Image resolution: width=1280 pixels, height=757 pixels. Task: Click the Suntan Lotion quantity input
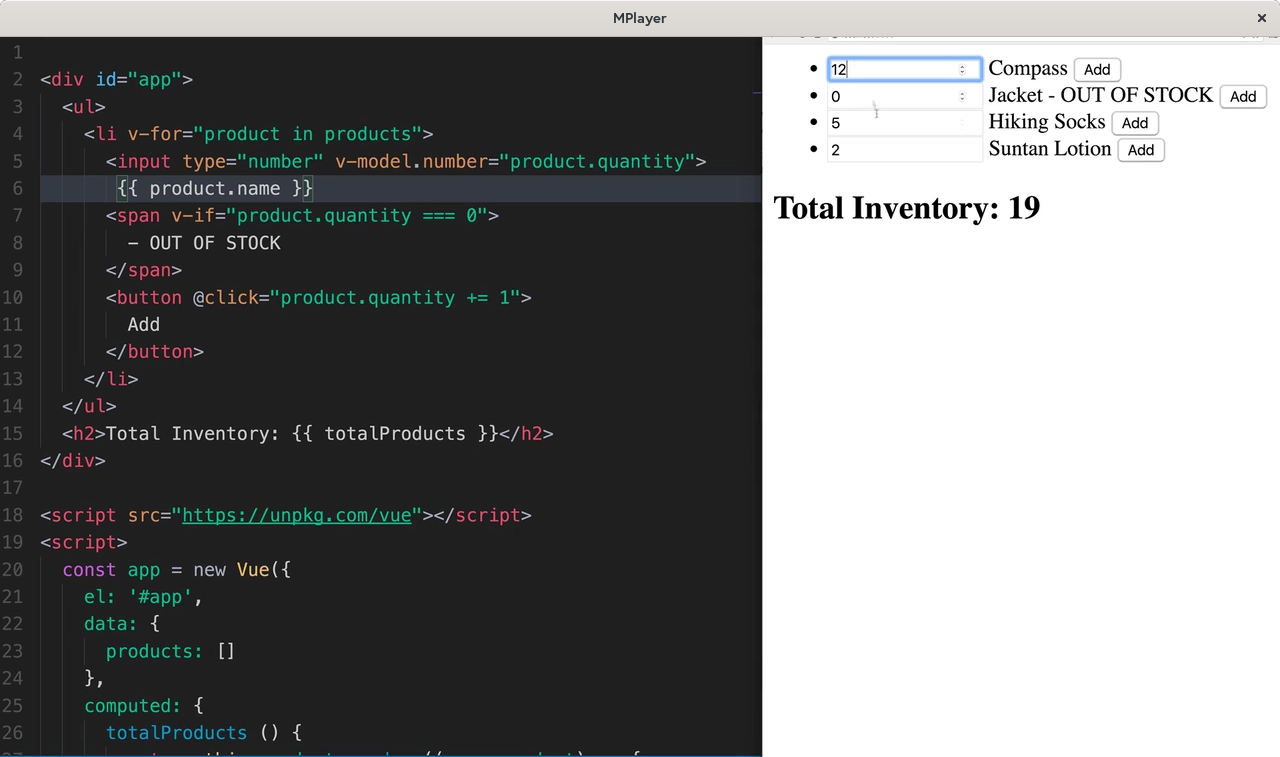904,150
